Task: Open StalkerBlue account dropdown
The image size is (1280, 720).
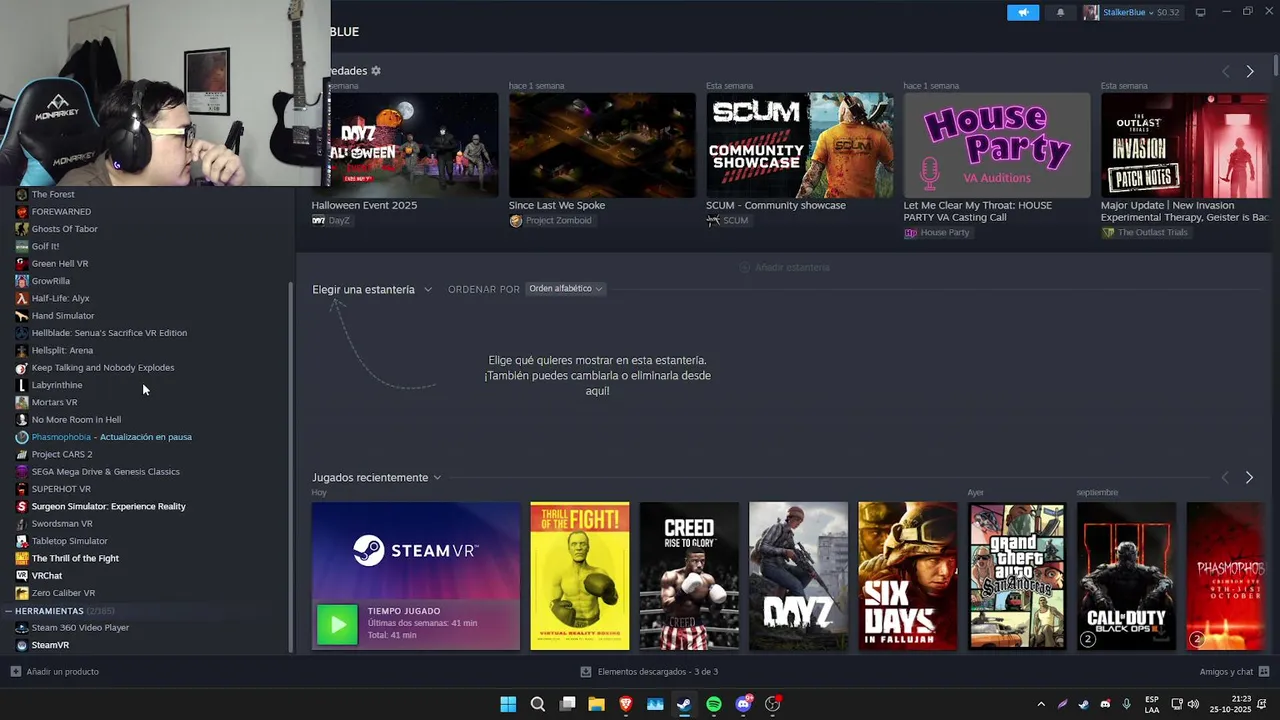Action: click(1132, 12)
